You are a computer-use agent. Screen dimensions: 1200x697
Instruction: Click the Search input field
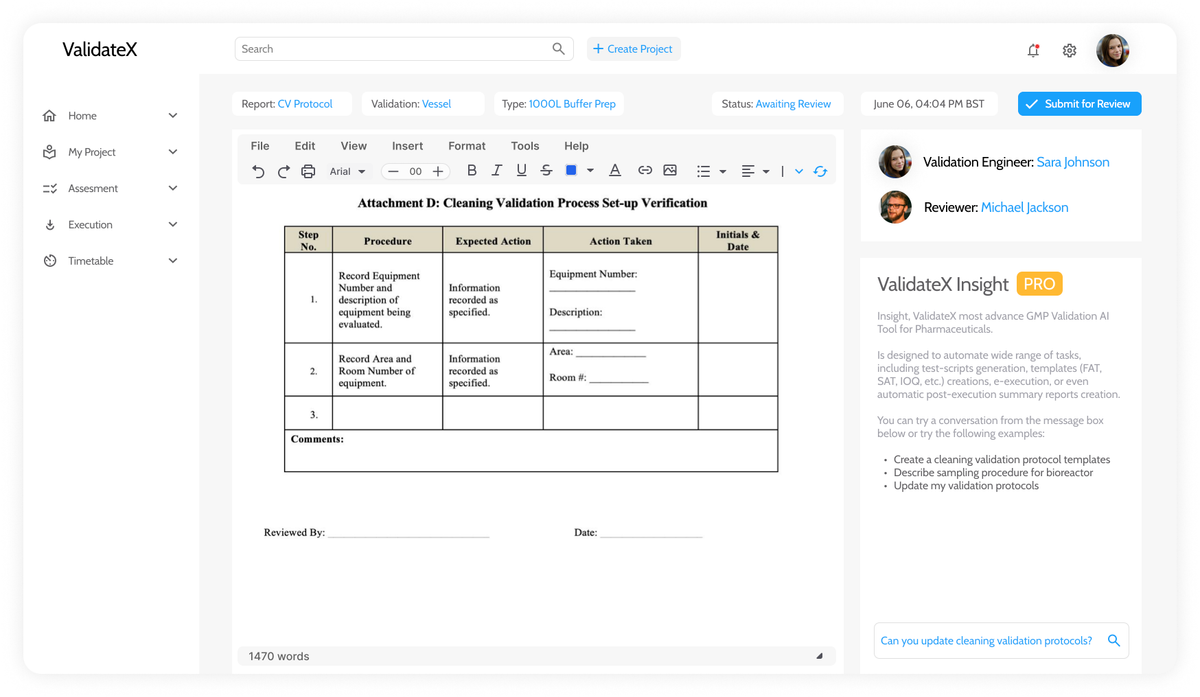[x=404, y=49]
